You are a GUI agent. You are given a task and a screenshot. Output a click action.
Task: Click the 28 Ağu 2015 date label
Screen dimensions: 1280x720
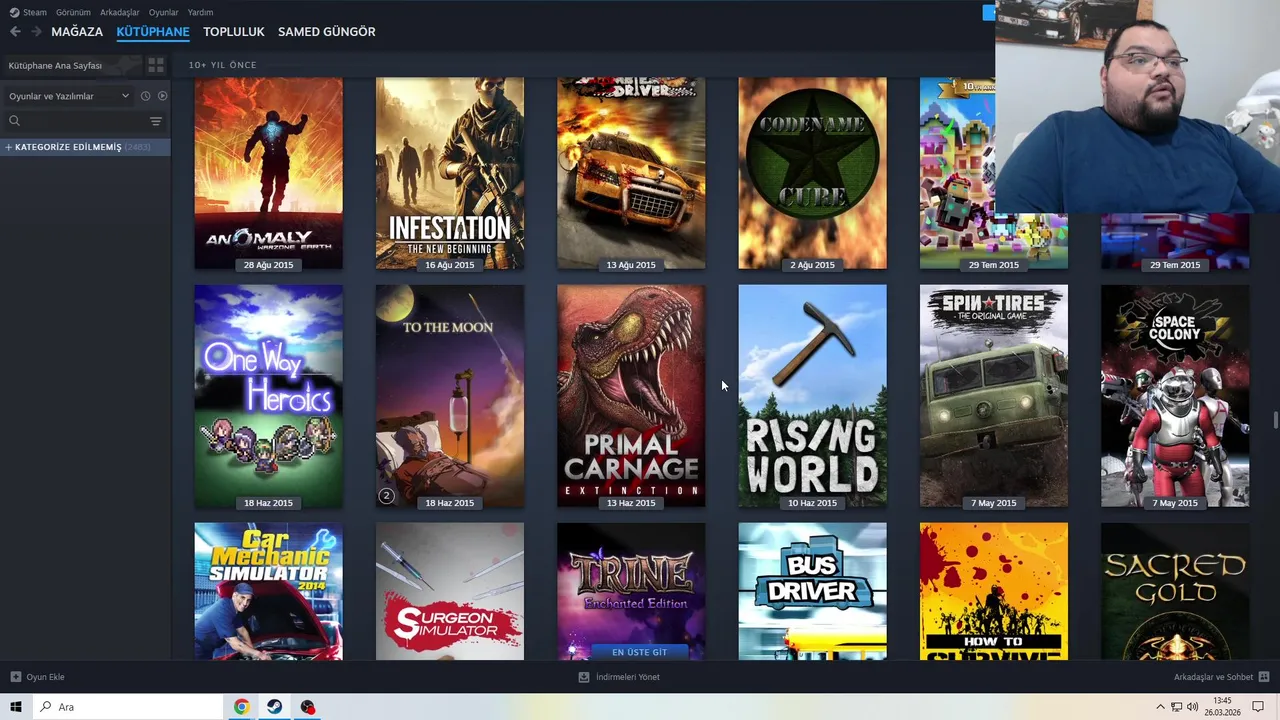pos(268,265)
